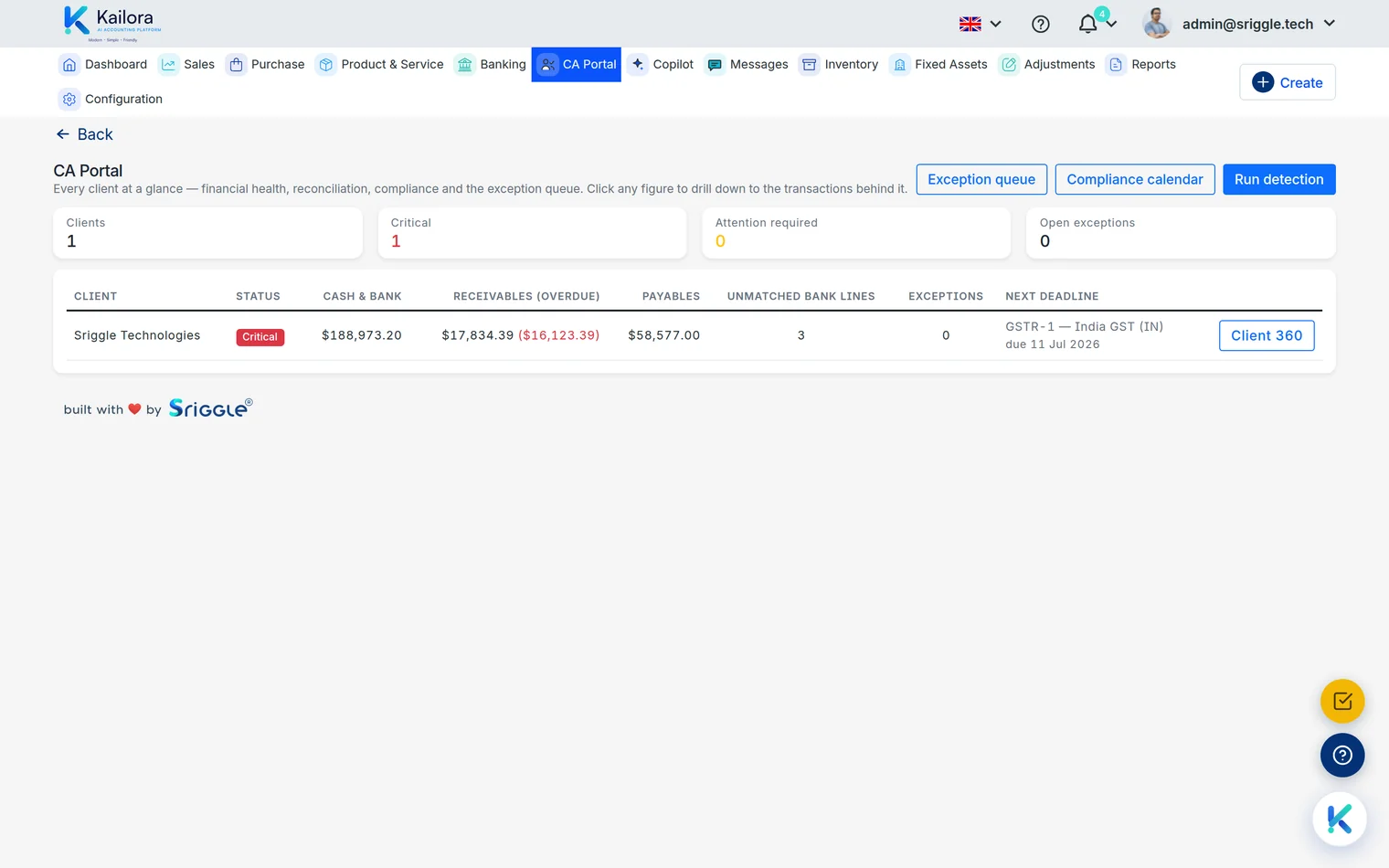Expand the admin@sriggle.tech account menu chevron
The height and width of the screenshot is (868, 1389).
[x=1330, y=24]
